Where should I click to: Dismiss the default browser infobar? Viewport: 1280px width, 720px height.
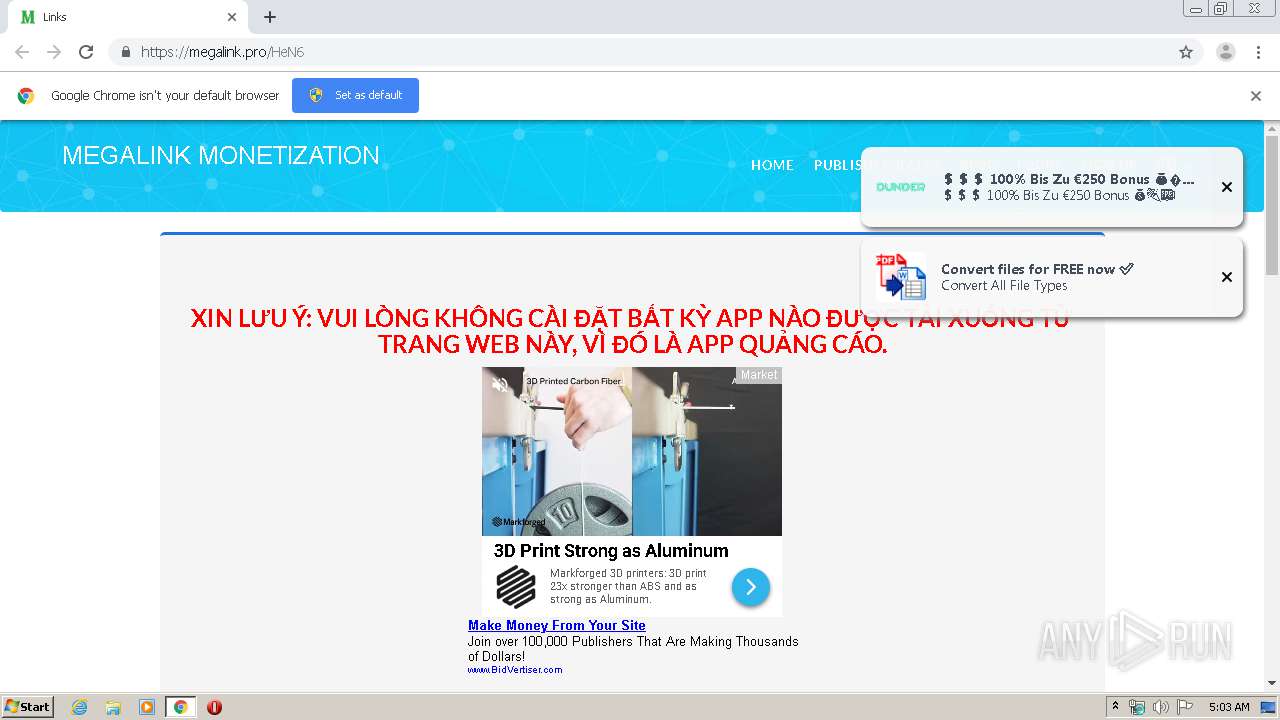point(1256,96)
